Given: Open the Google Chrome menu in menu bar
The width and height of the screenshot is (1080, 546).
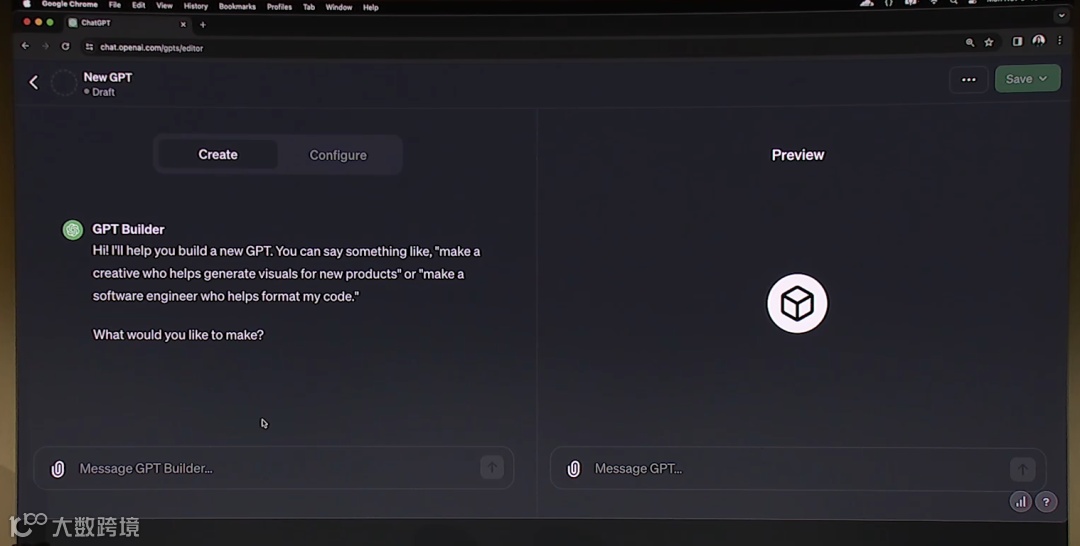Looking at the screenshot, I should (70, 4).
